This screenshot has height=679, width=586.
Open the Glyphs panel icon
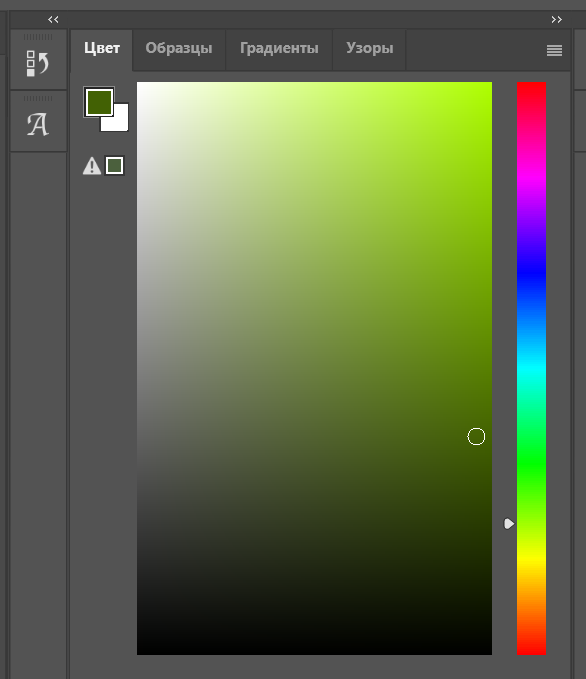38,125
